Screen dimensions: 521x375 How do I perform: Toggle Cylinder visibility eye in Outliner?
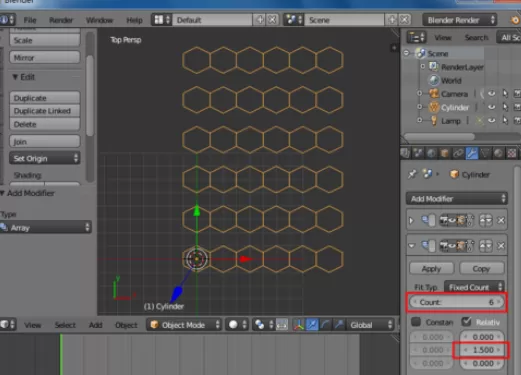click(491, 107)
